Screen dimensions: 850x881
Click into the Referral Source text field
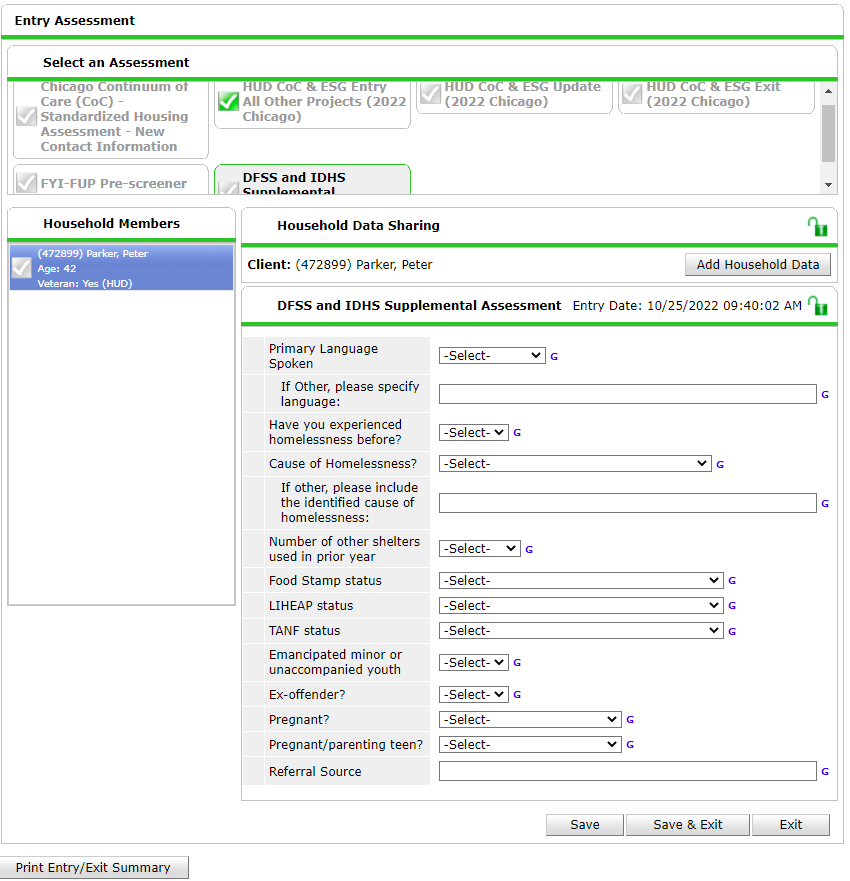point(627,772)
